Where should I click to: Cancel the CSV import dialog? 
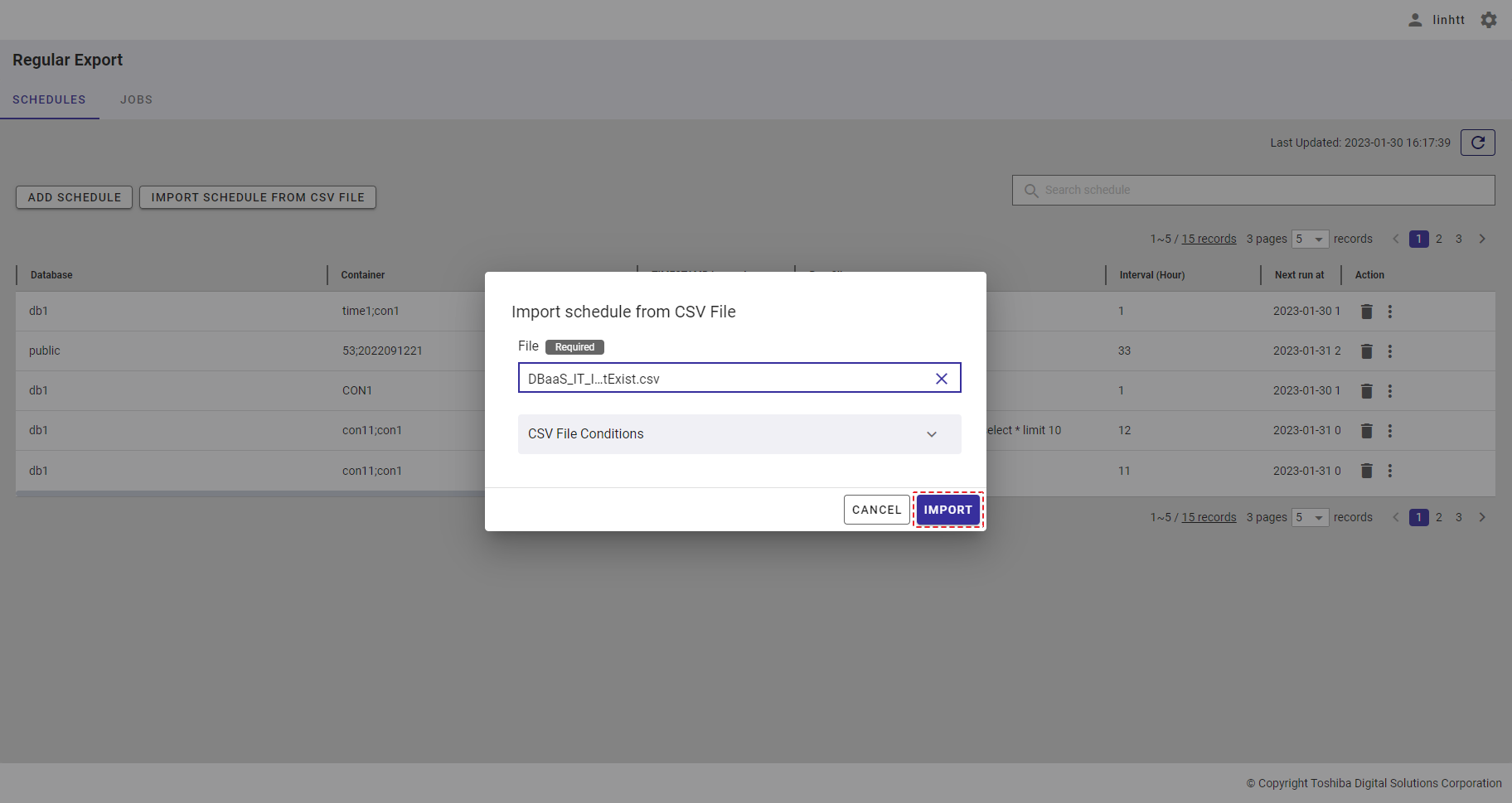coord(876,510)
